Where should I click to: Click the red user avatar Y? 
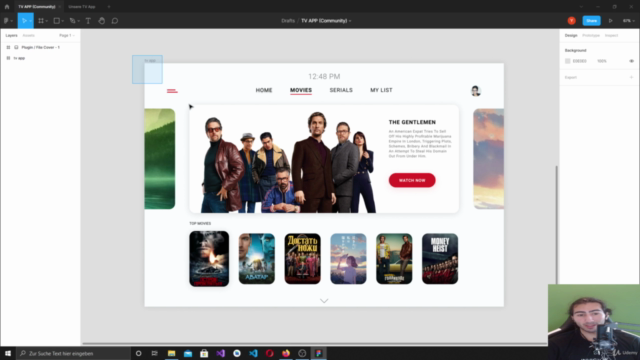tap(571, 21)
